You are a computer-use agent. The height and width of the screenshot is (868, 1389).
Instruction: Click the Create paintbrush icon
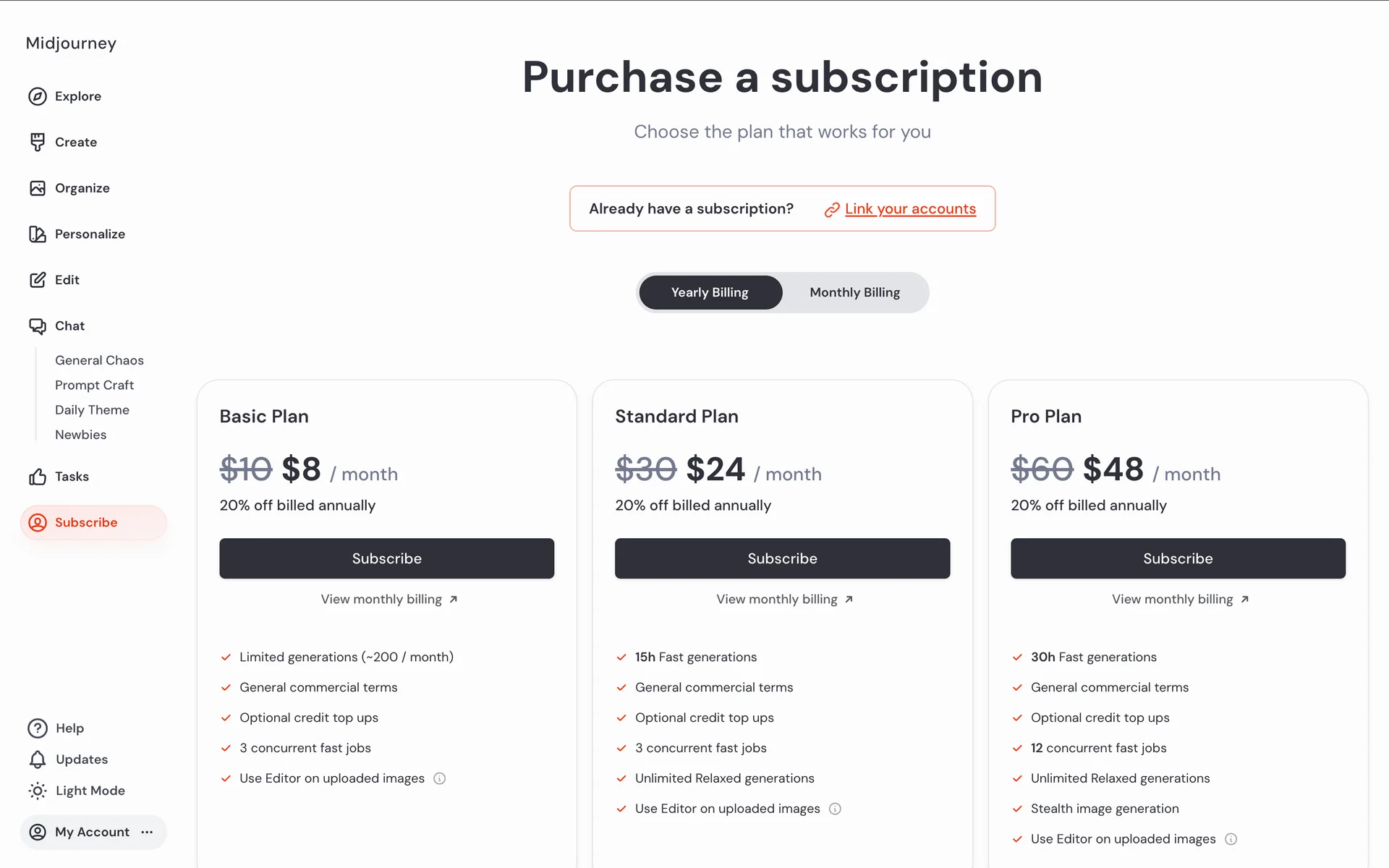(38, 142)
